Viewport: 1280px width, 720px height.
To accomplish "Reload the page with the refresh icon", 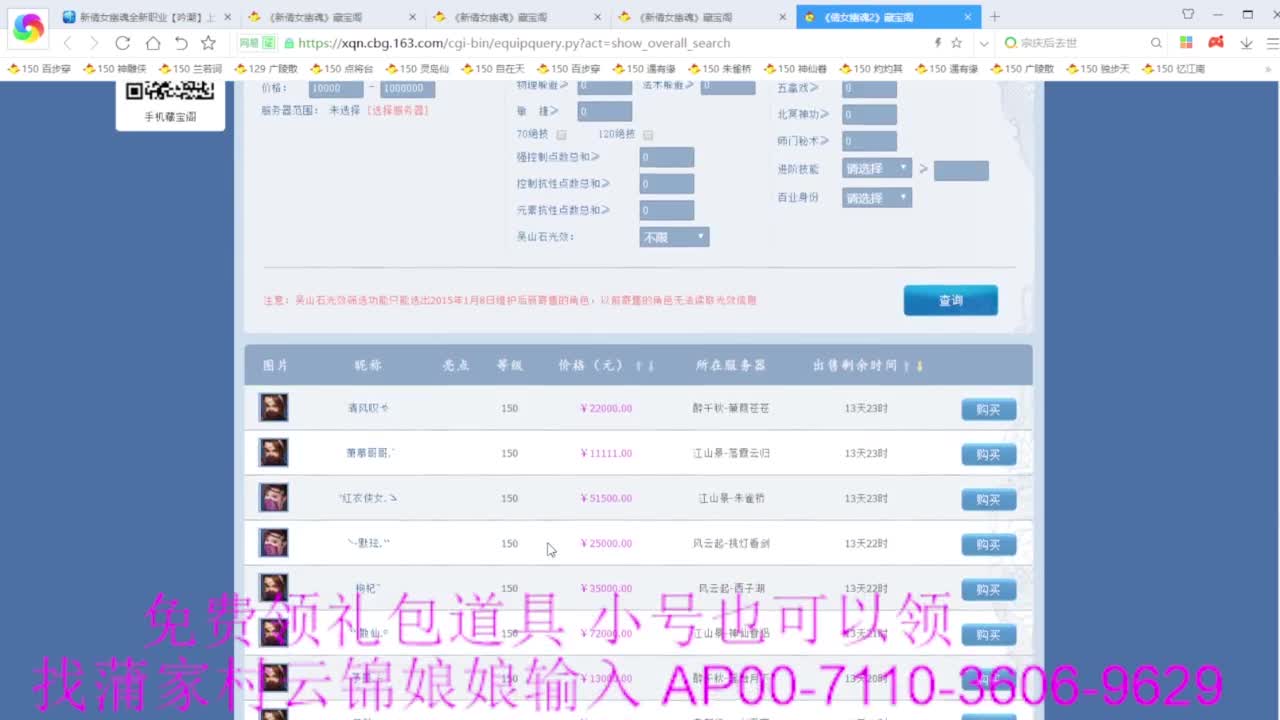I will point(123,43).
